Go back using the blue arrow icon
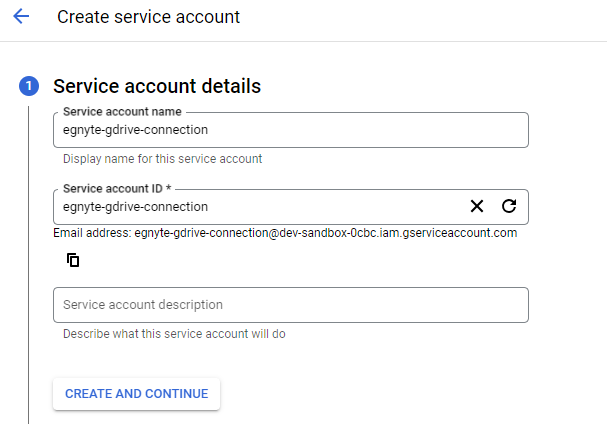Screen dimensions: 607x424 point(21,16)
